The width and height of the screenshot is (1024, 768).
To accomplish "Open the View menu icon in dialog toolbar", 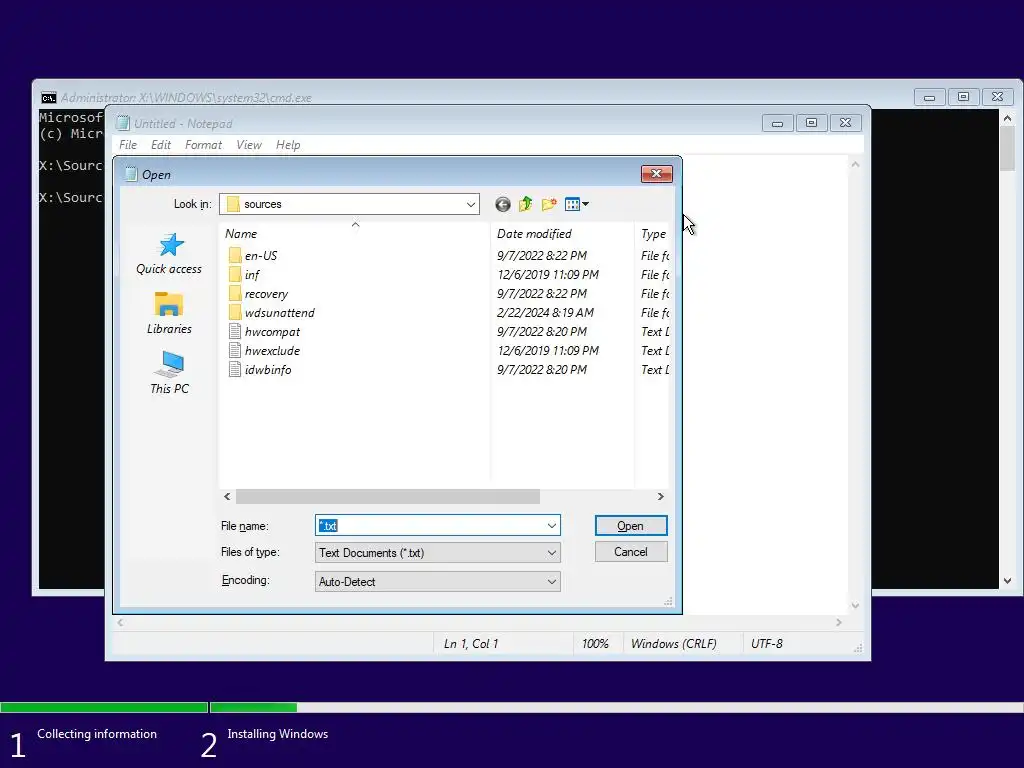I will click(x=577, y=204).
